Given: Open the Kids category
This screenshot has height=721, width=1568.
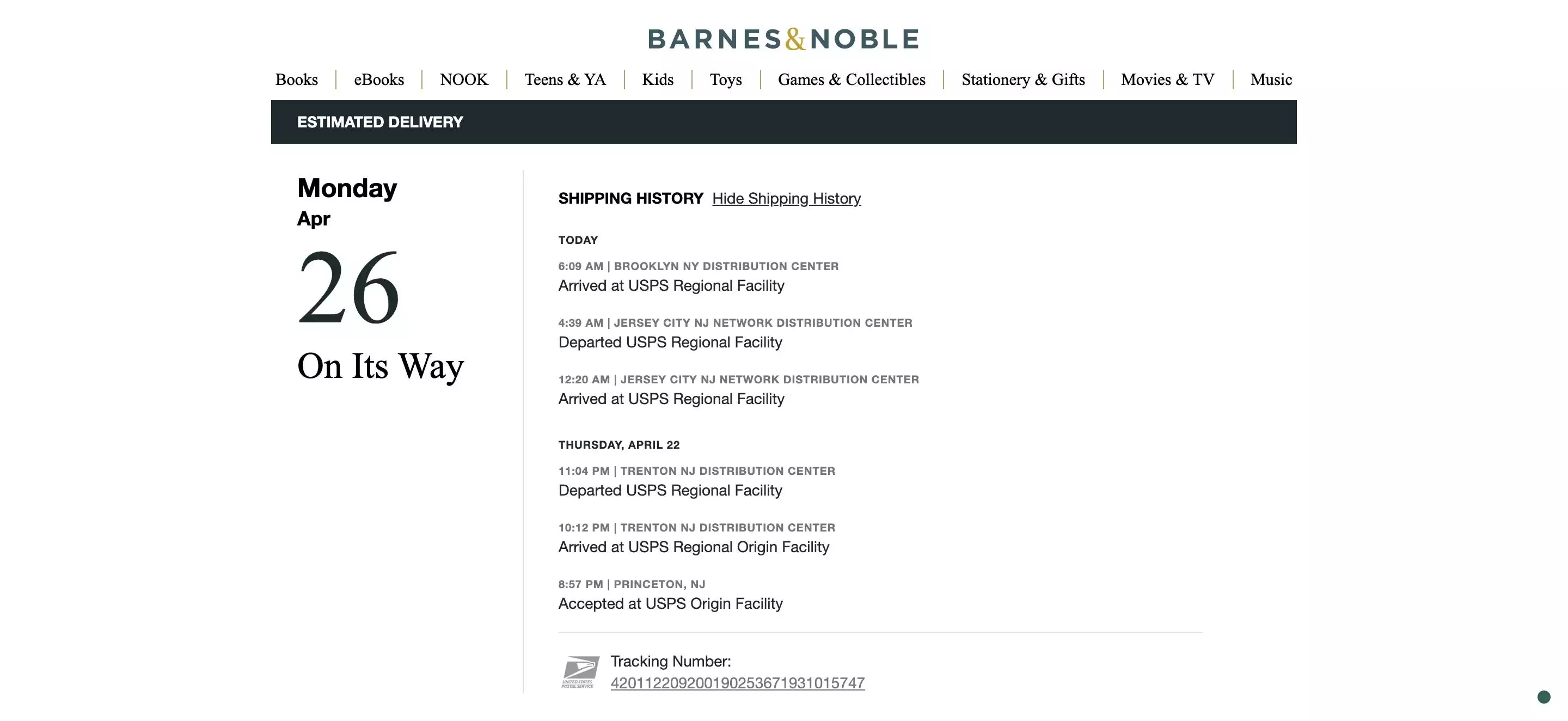Looking at the screenshot, I should [x=657, y=80].
